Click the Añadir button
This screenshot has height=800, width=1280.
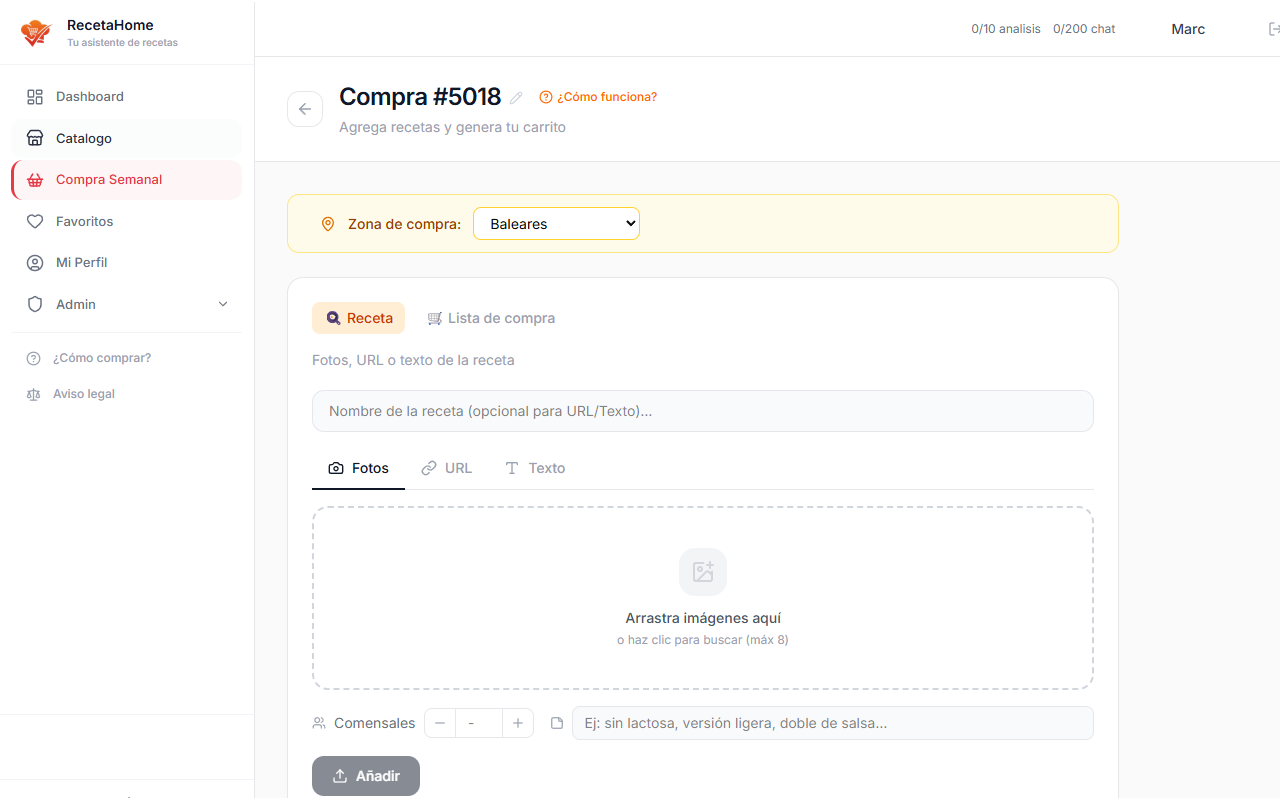tap(365, 775)
